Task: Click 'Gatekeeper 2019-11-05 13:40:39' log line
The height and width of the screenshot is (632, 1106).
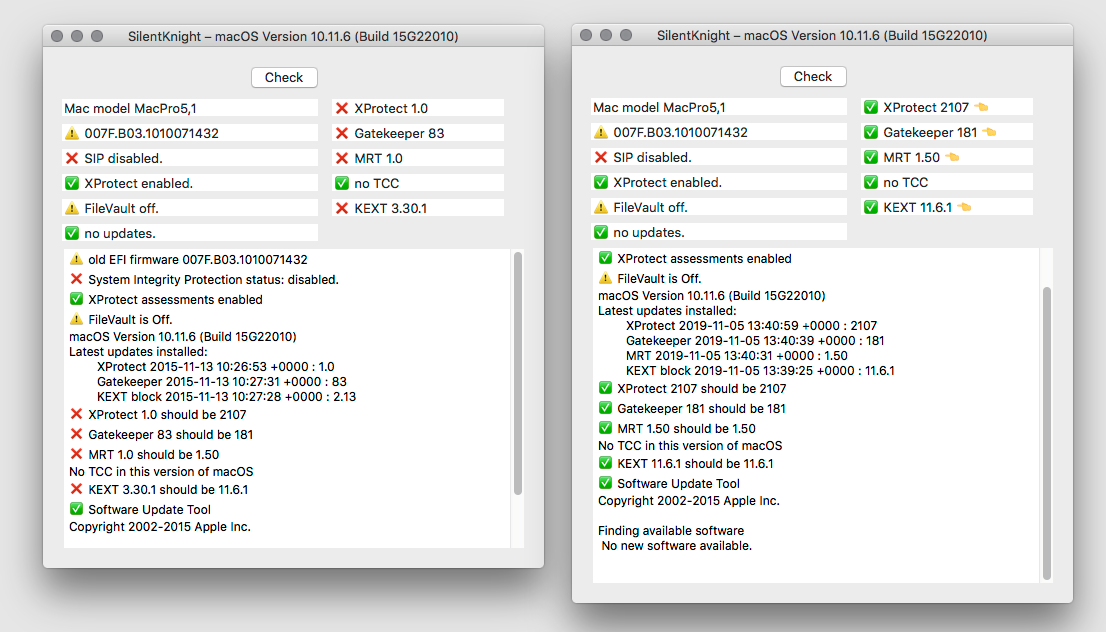Action: click(x=755, y=341)
